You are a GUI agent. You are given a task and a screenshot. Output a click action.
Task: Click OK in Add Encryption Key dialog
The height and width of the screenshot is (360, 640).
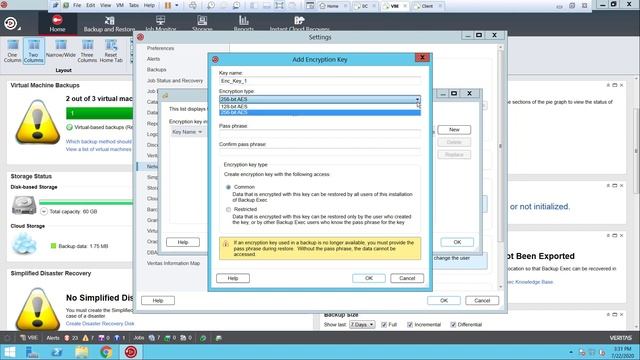(x=369, y=278)
